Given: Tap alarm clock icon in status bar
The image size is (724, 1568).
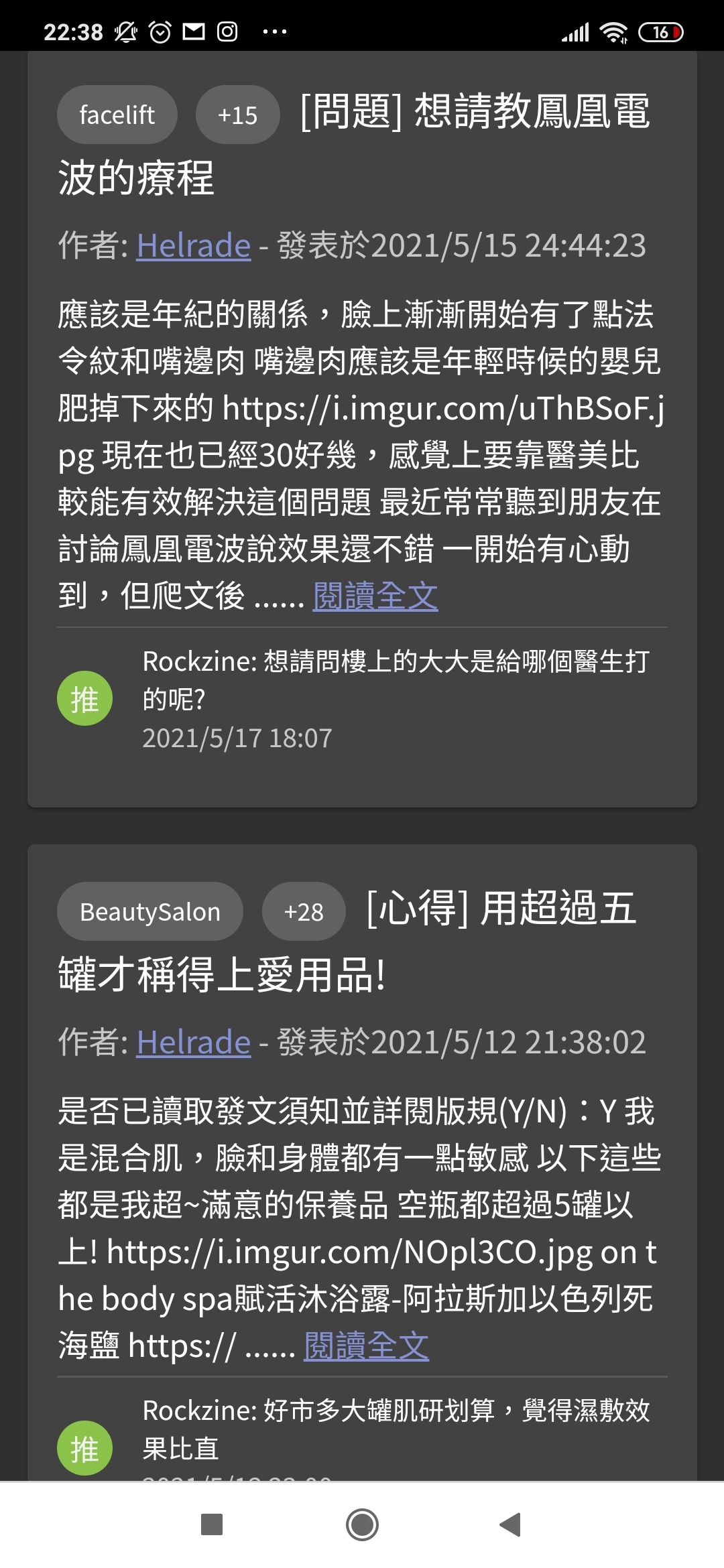Looking at the screenshot, I should pyautogui.click(x=160, y=31).
